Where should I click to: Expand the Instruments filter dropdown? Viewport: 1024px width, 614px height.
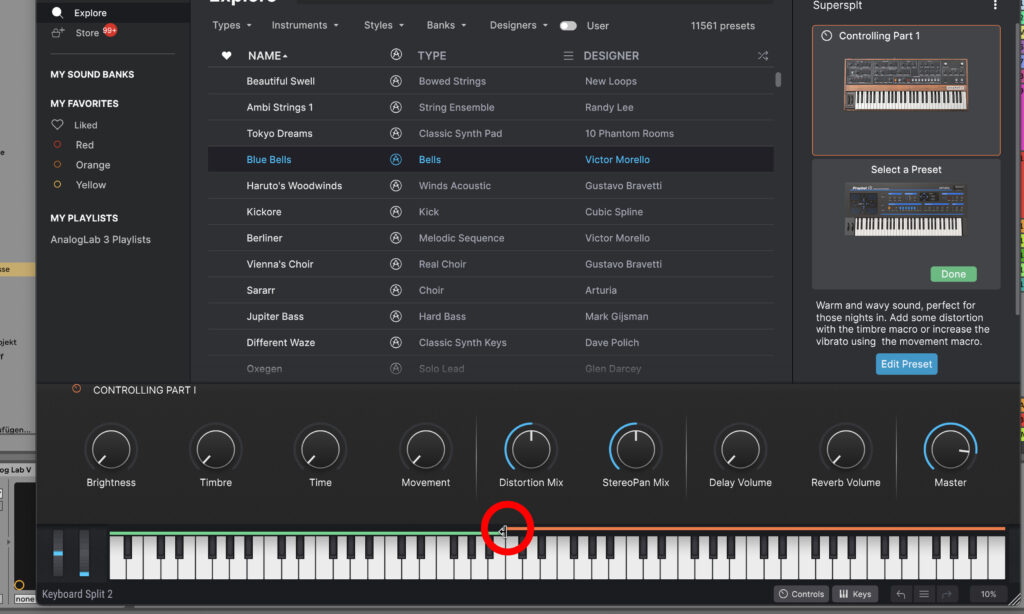pos(305,25)
